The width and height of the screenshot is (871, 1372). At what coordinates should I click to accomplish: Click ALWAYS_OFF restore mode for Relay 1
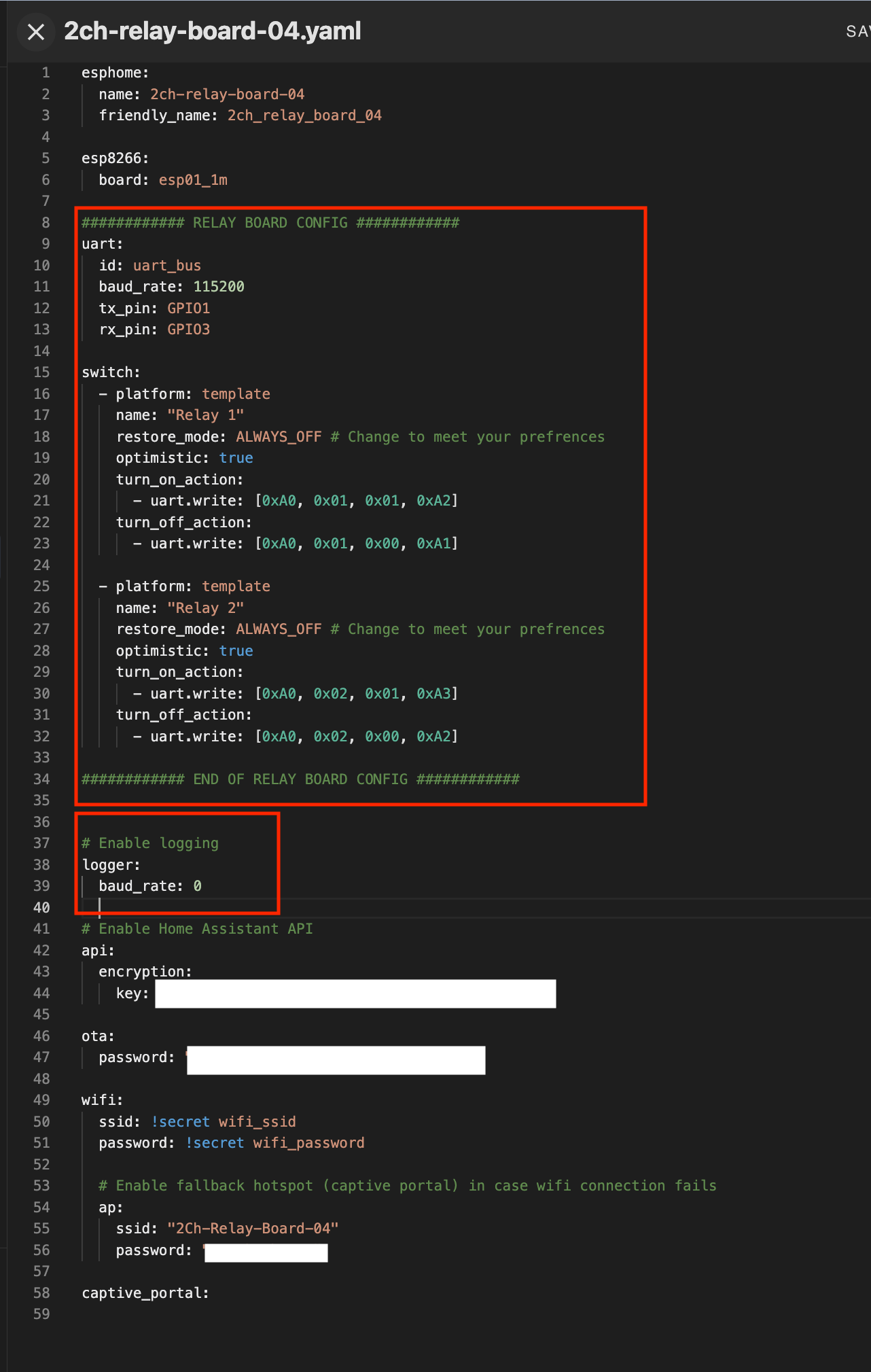click(279, 437)
